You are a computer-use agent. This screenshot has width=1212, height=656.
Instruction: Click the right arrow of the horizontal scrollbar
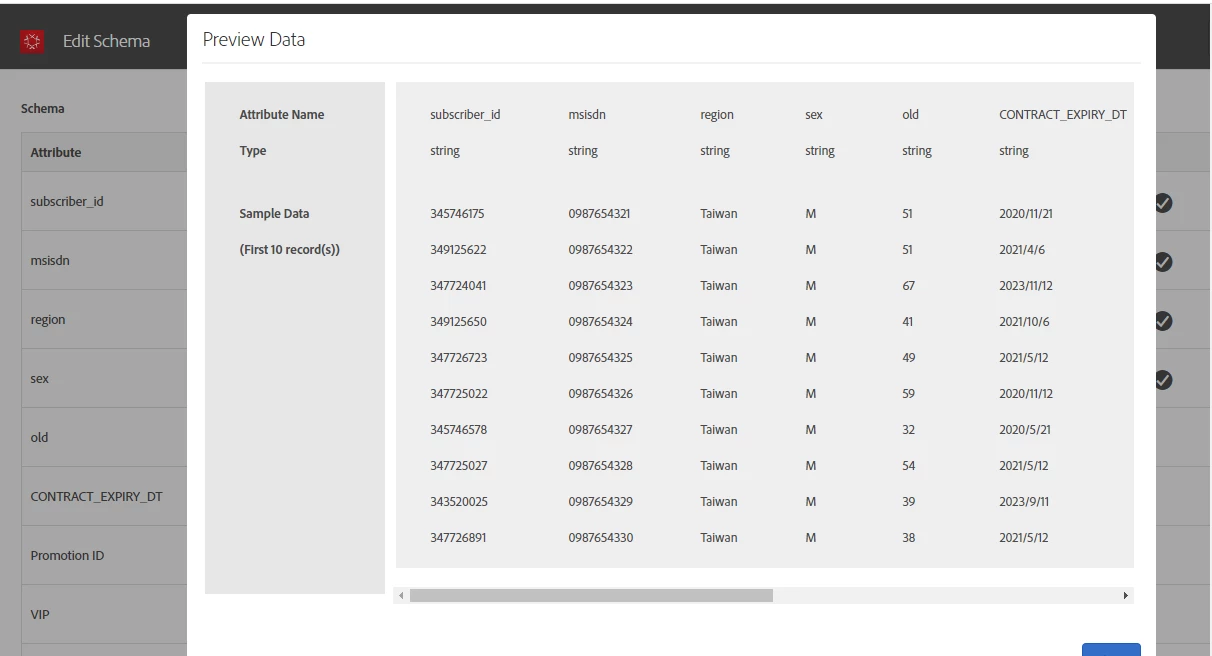1126,596
